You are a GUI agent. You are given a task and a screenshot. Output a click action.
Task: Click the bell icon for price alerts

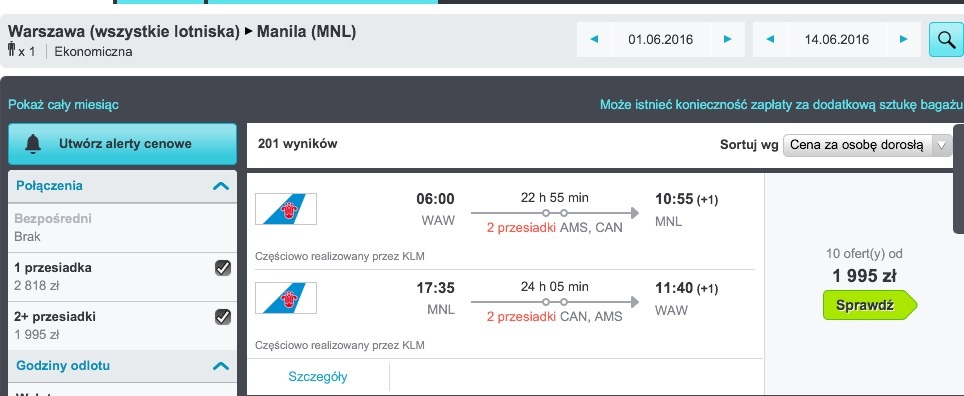tap(33, 144)
